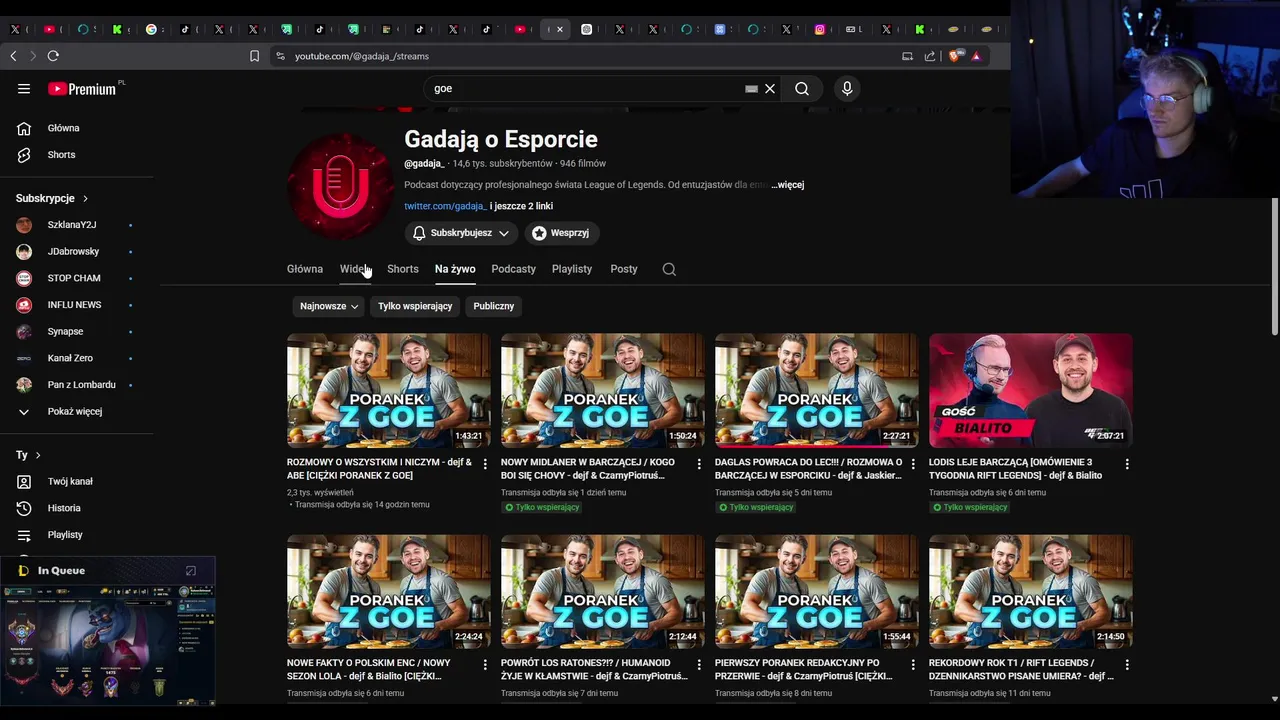Click the Brave Shields lion icon
Screen dimensions: 1280x720
954,56
